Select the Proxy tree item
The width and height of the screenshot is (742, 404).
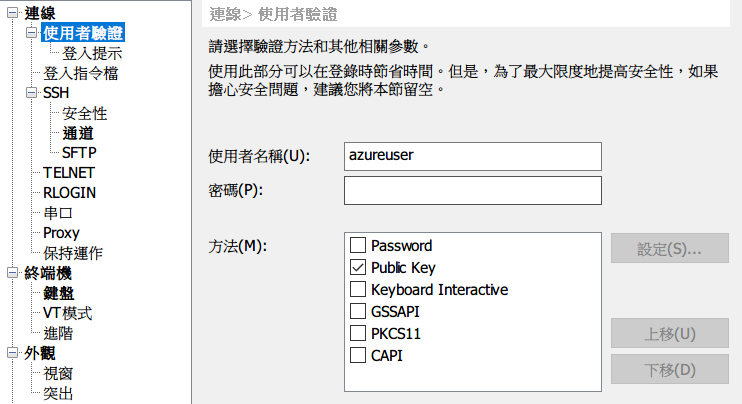coord(61,233)
